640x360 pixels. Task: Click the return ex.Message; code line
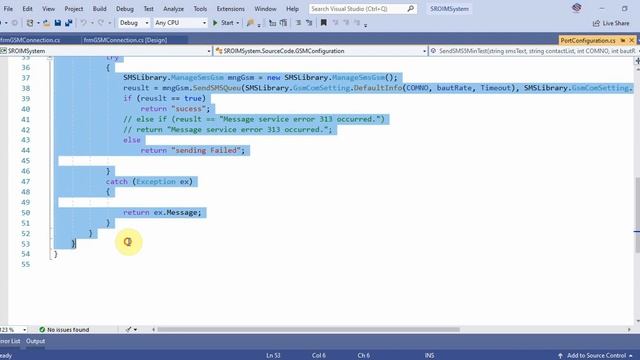click(162, 212)
